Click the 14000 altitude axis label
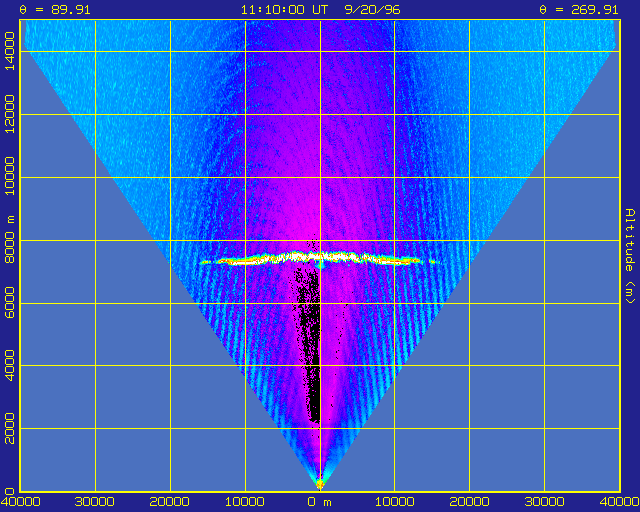This screenshot has height=512, width=640. tap(9, 51)
